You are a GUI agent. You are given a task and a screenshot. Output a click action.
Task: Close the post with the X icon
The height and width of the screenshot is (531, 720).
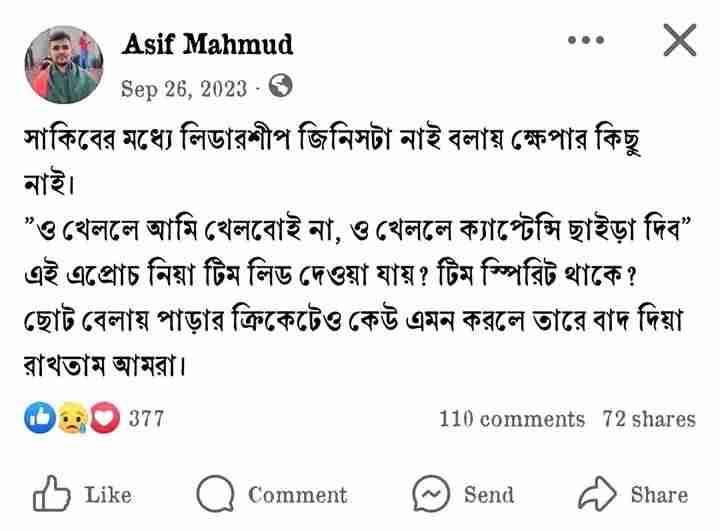coord(680,40)
